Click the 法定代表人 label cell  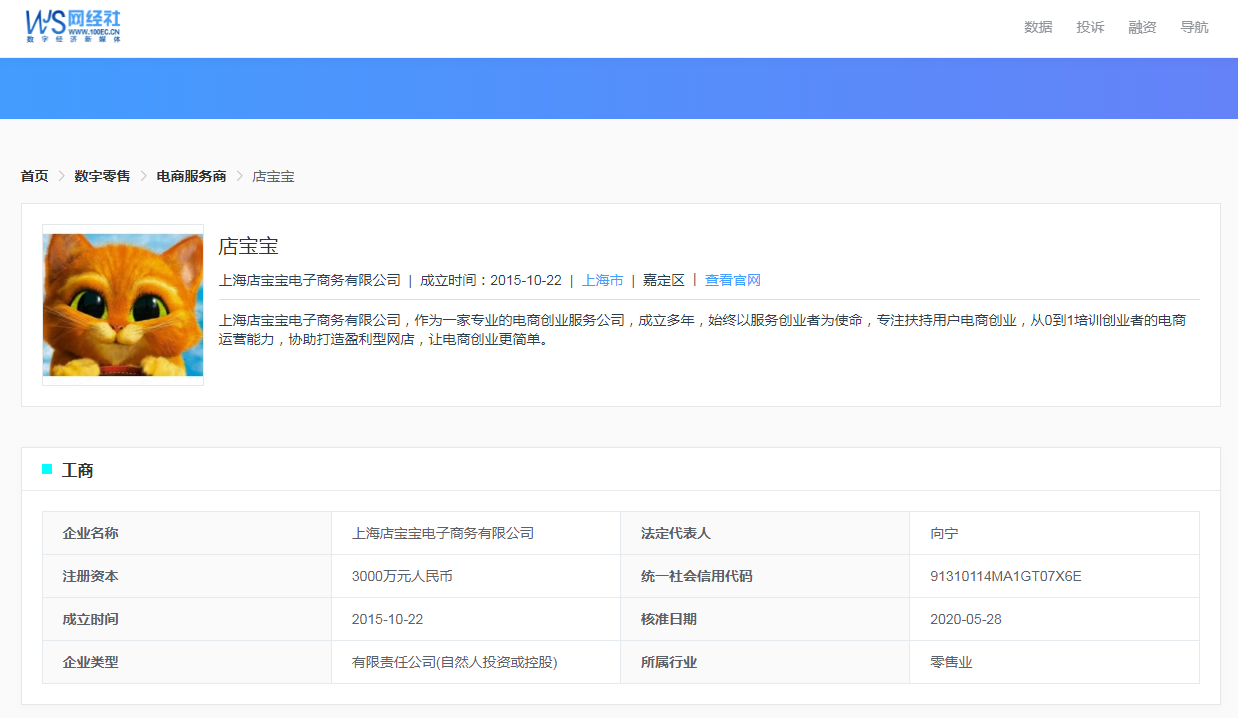click(765, 533)
